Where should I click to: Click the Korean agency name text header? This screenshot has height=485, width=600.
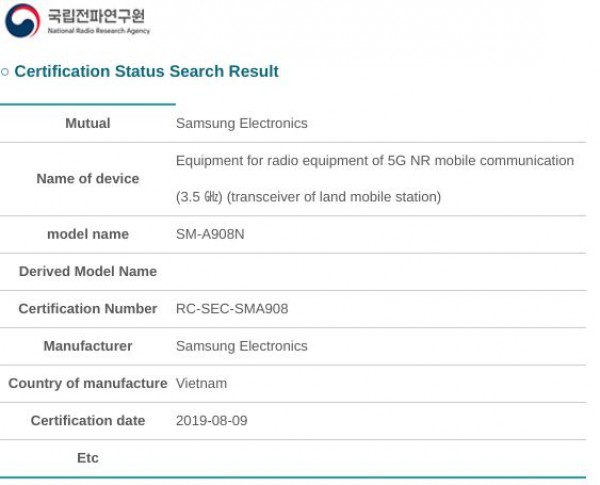coord(96,16)
